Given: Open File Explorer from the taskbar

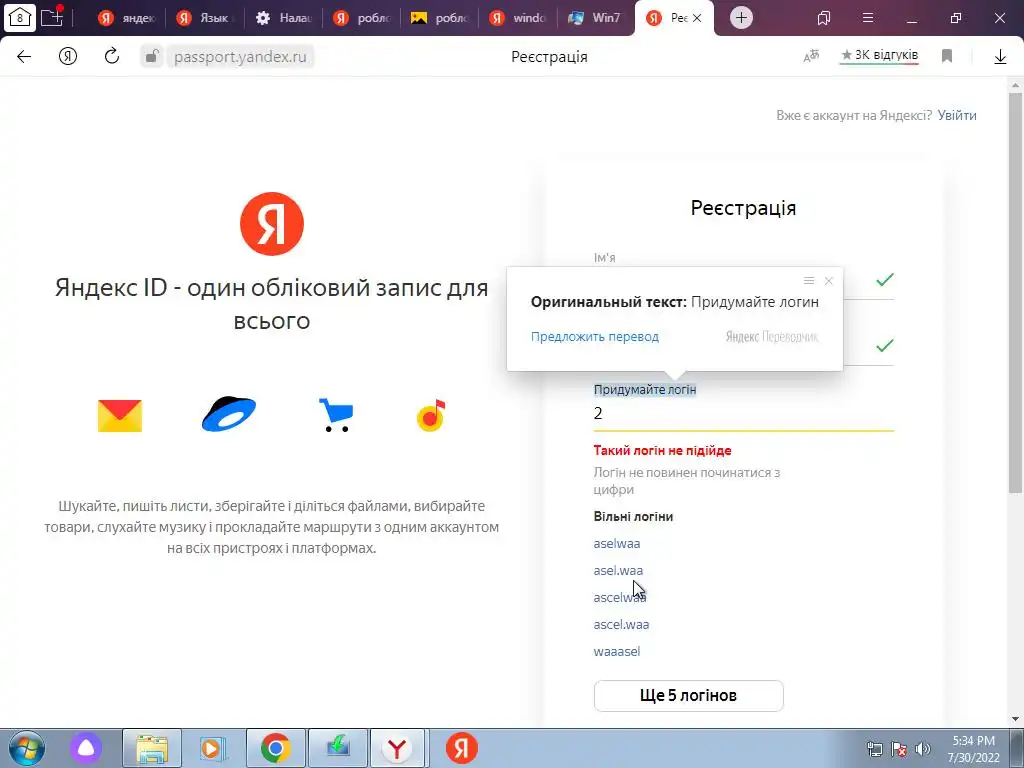Looking at the screenshot, I should click(x=152, y=748).
